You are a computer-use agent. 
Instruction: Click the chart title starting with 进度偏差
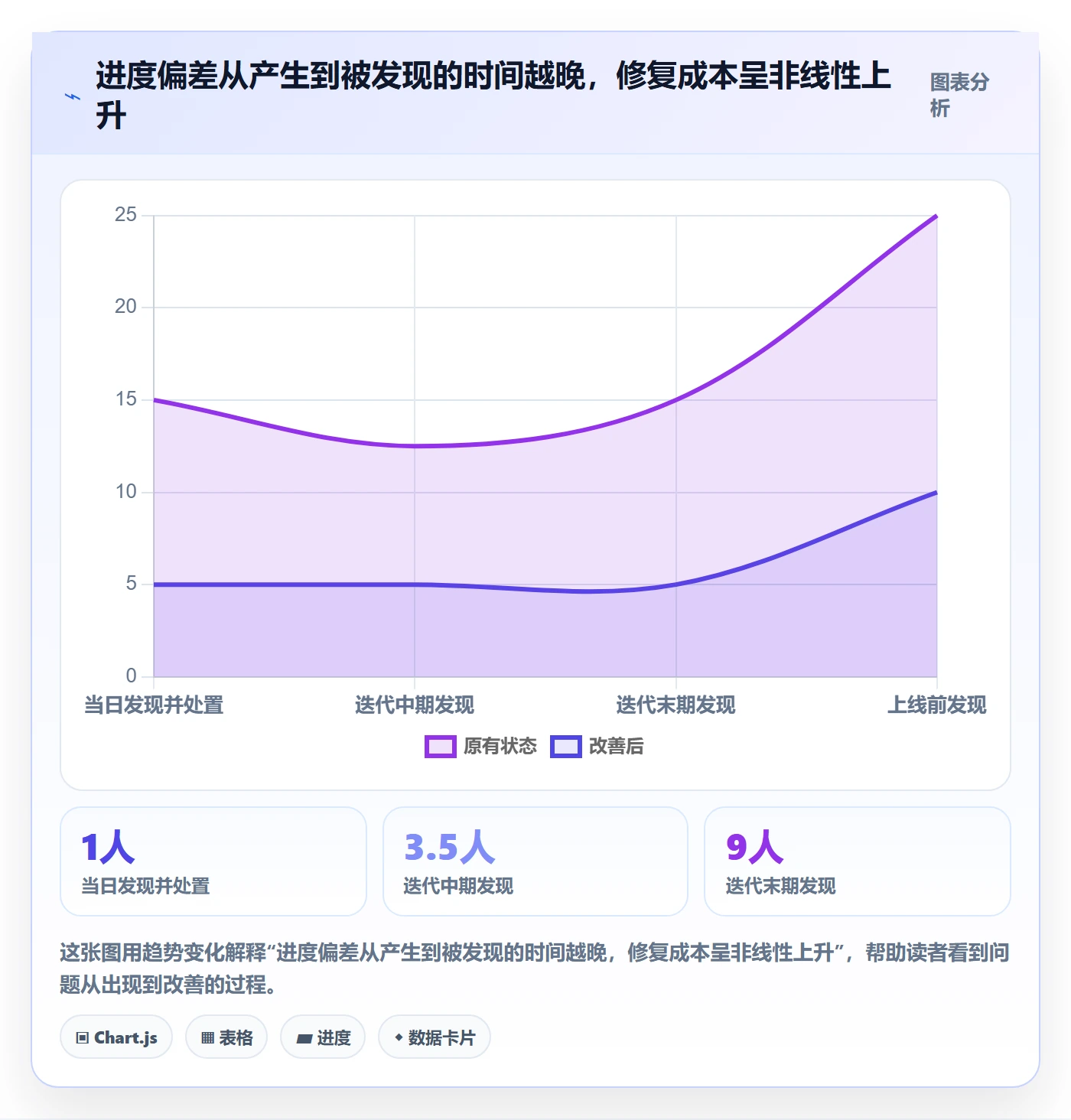click(493, 96)
